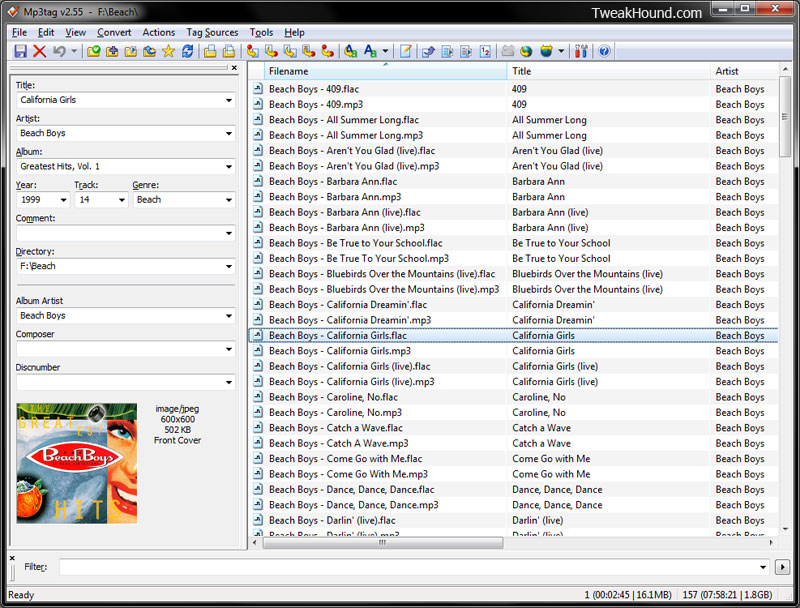
Task: Open the web tag source globe icon
Action: [526, 51]
